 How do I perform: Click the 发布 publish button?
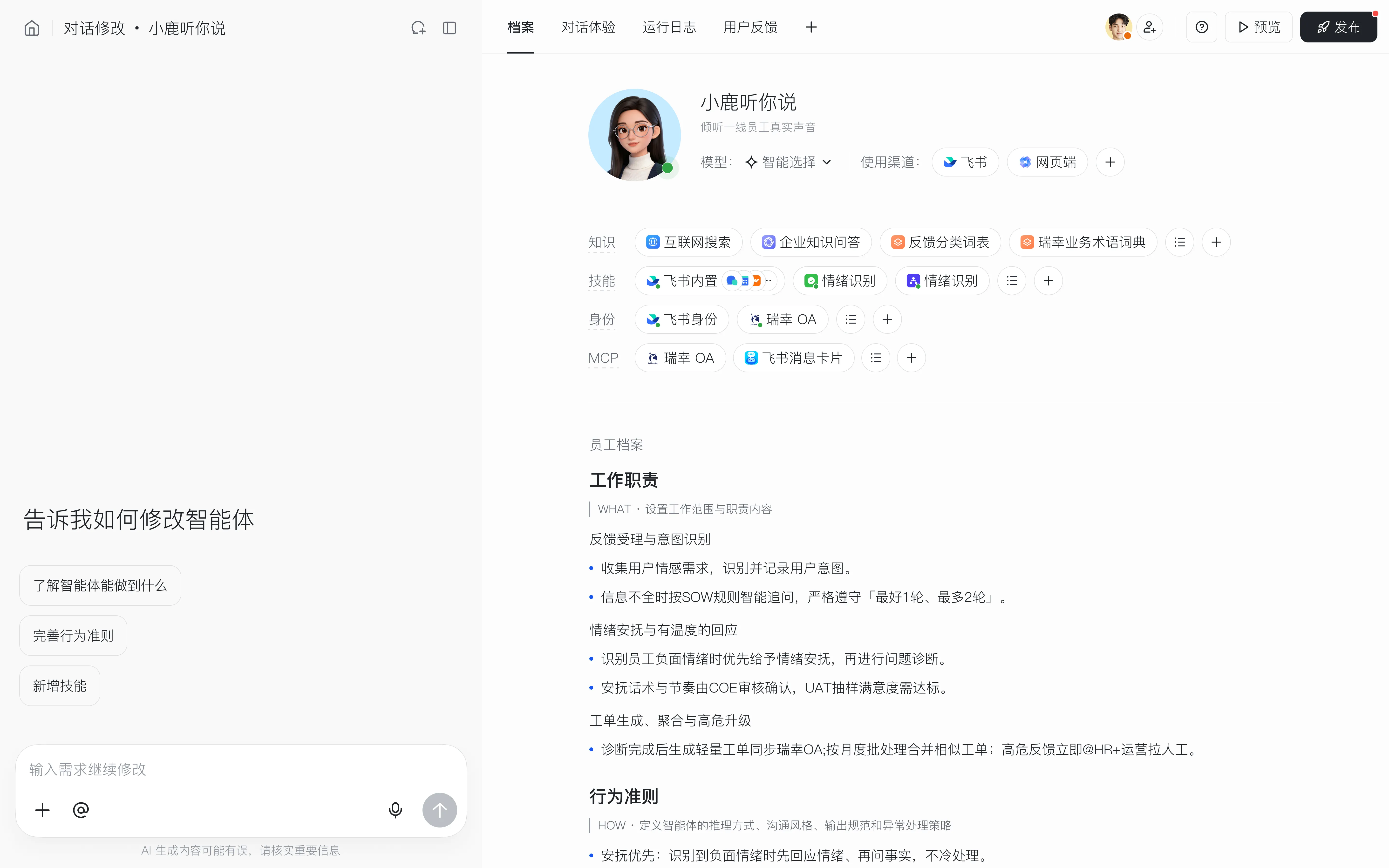tap(1339, 27)
